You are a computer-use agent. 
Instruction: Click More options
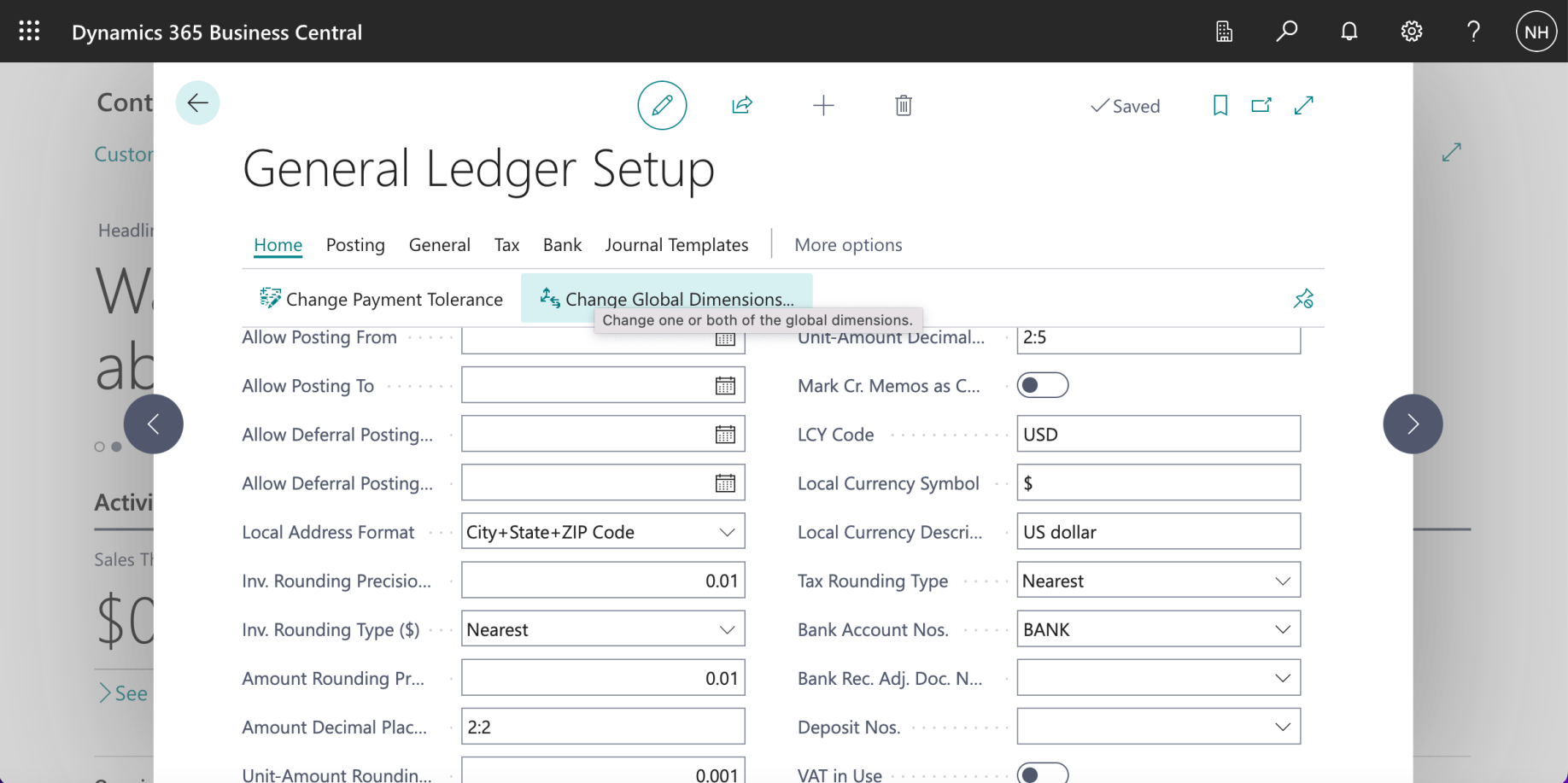[848, 245]
